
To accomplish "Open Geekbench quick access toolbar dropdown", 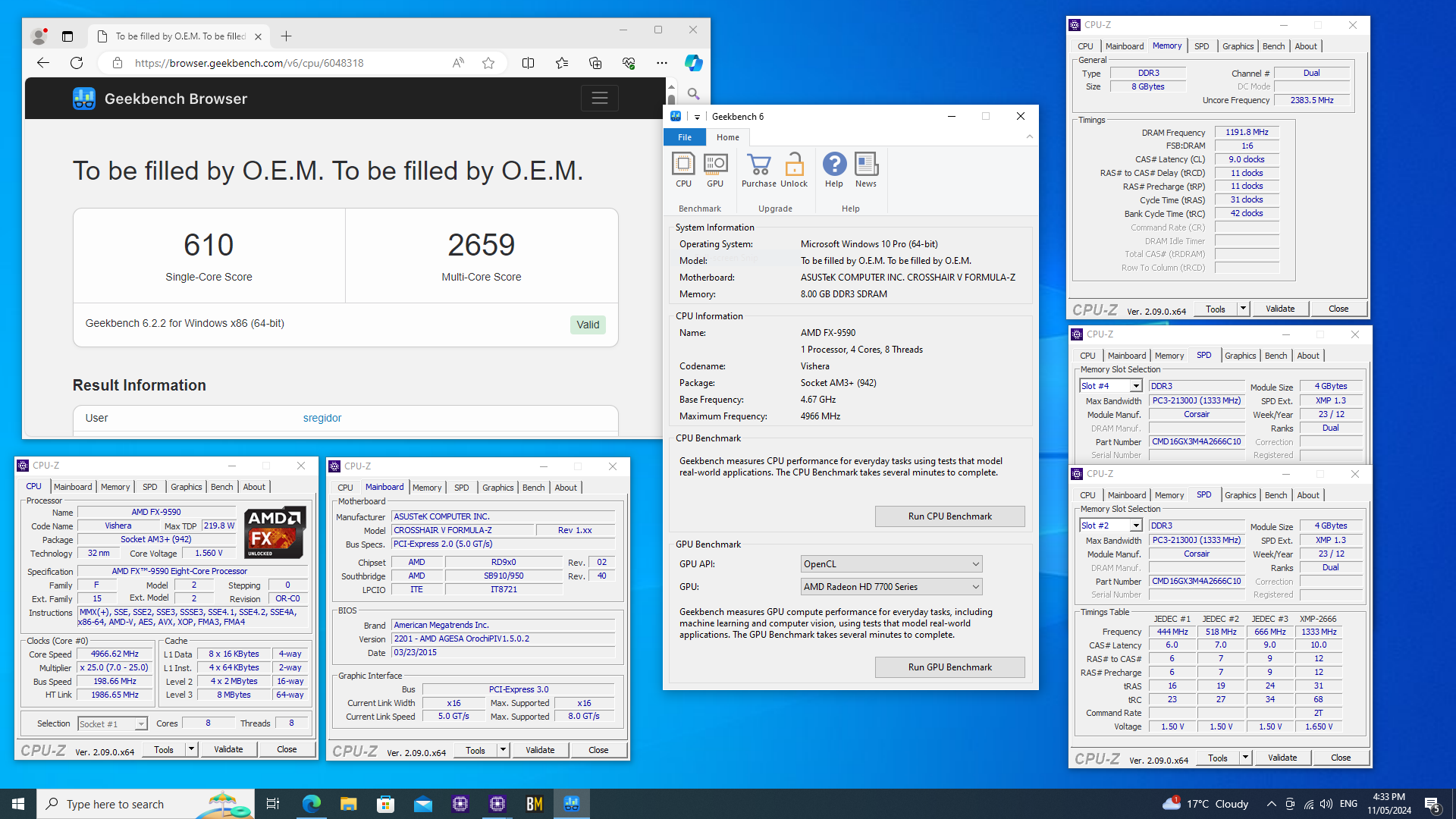I will tap(697, 117).
